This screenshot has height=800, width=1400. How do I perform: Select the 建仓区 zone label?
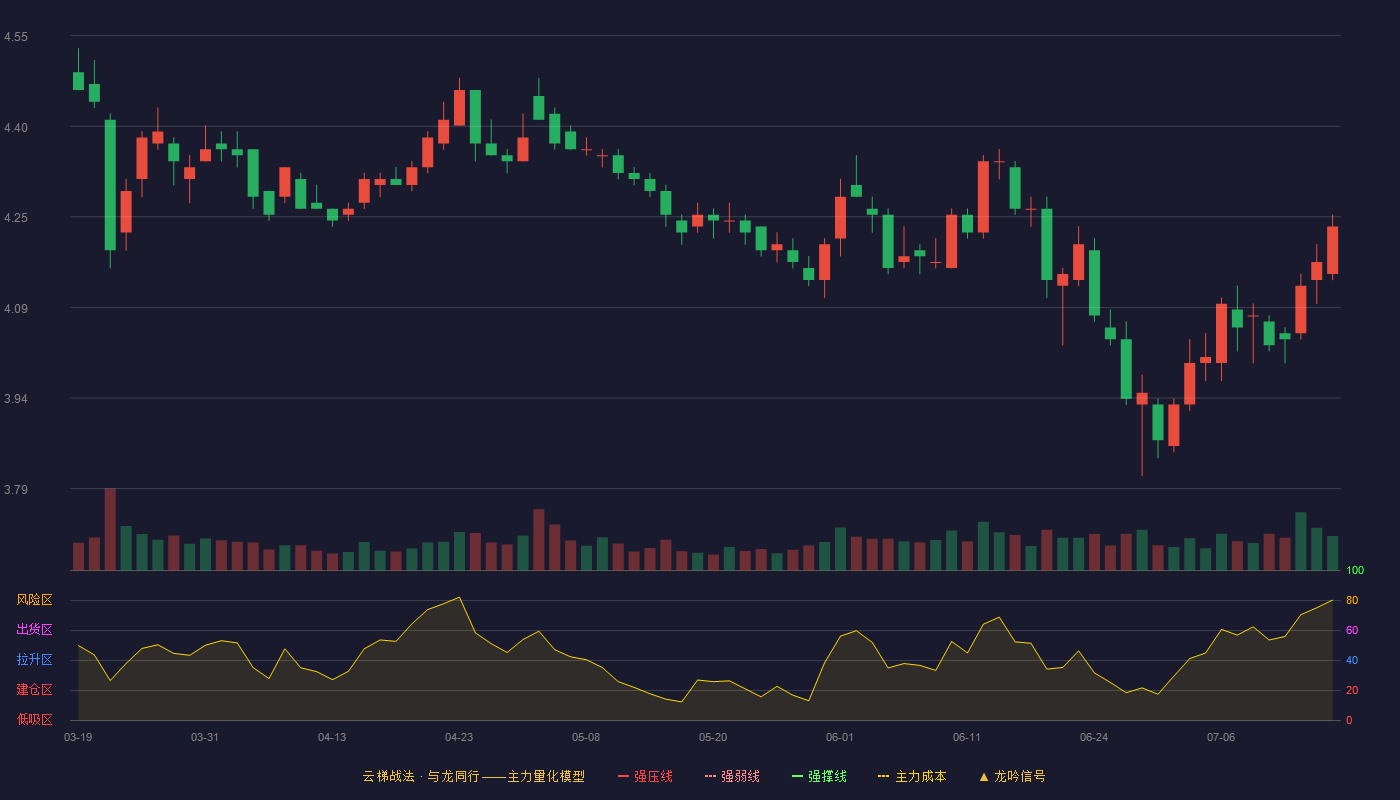pyautogui.click(x=34, y=690)
